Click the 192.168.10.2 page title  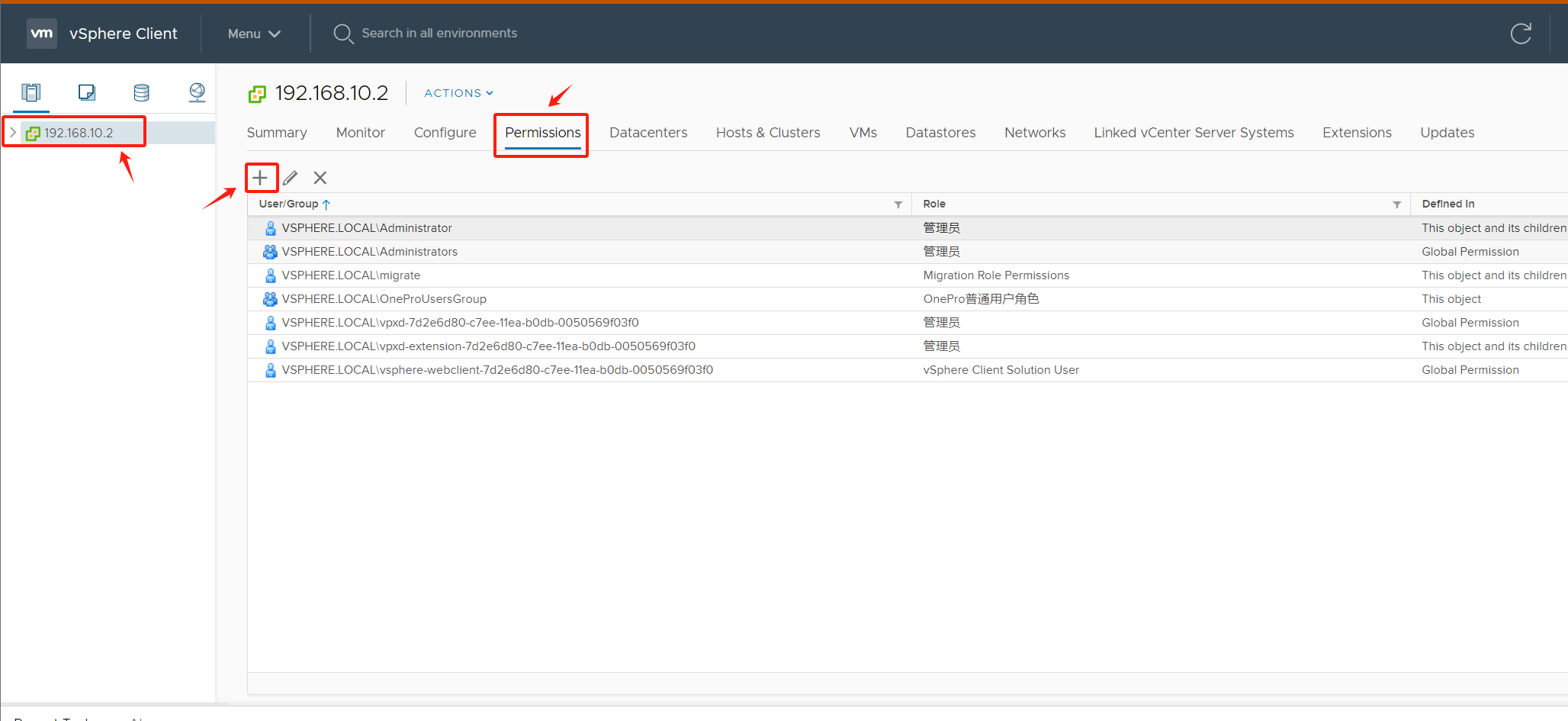pos(332,93)
